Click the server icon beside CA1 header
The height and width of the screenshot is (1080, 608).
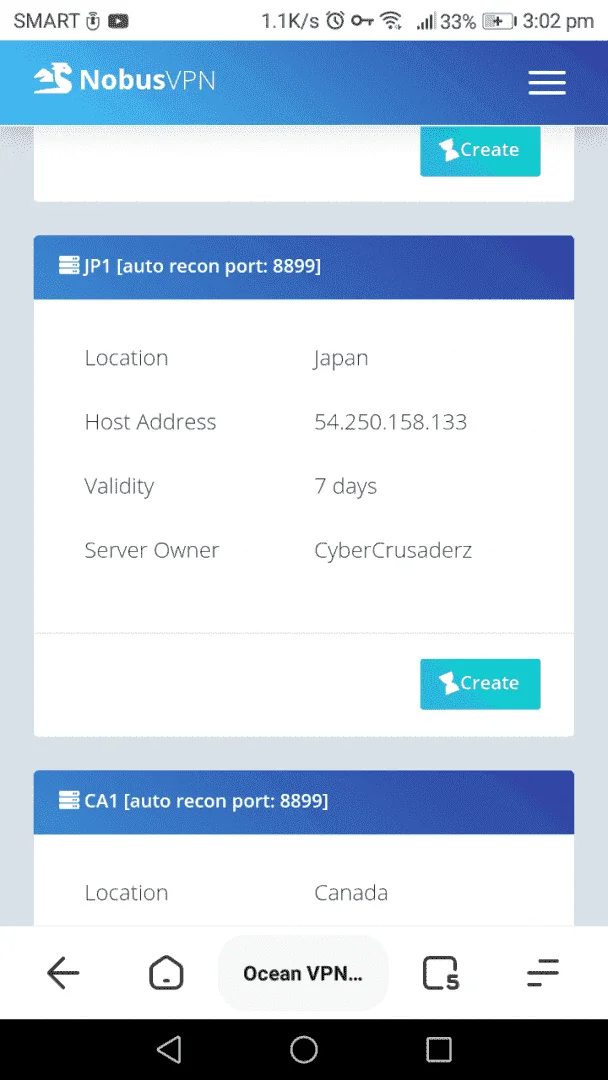[x=69, y=801]
